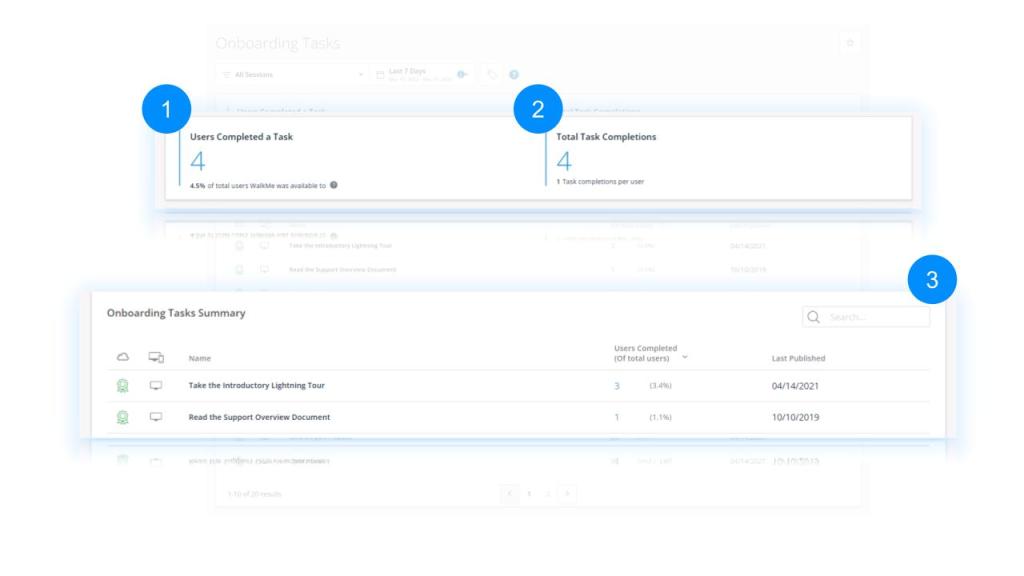Image resolution: width=1024 pixels, height=576 pixels.
Task: Open the Last 7 Days date range picker
Action: pyautogui.click(x=420, y=75)
